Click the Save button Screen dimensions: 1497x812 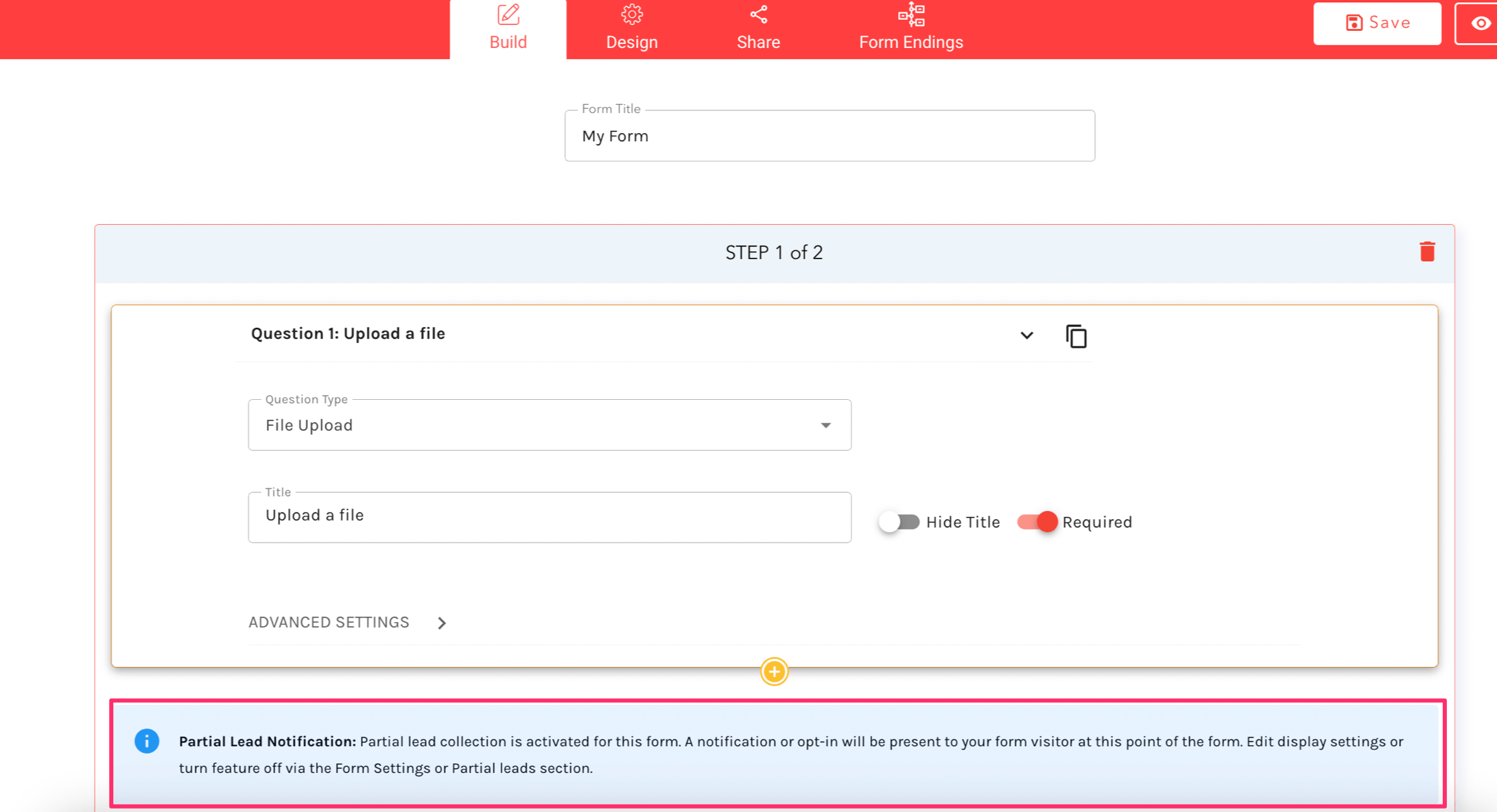click(1377, 23)
